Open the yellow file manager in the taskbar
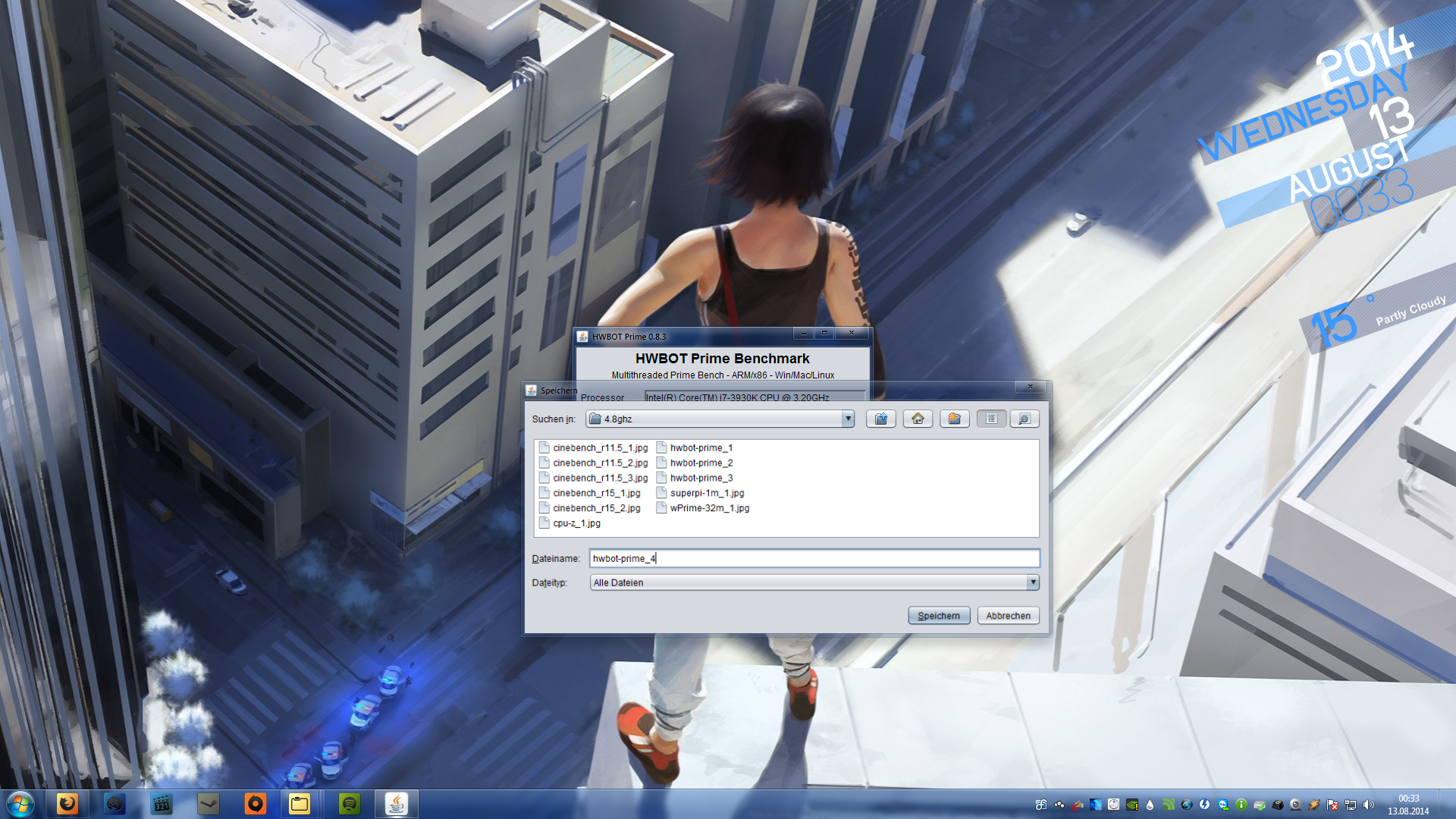 300,804
